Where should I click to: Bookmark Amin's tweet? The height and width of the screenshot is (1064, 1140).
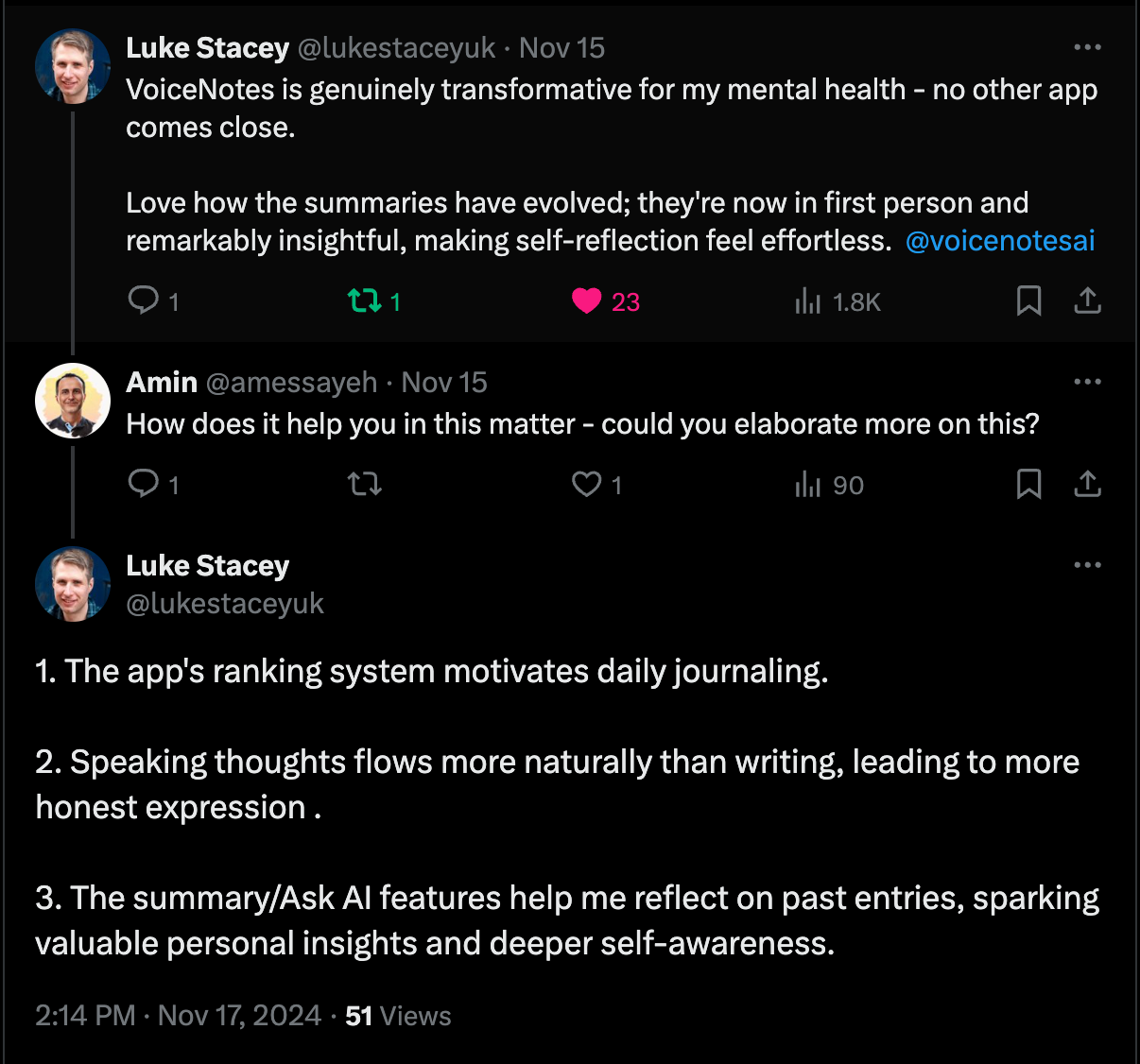coord(1028,485)
